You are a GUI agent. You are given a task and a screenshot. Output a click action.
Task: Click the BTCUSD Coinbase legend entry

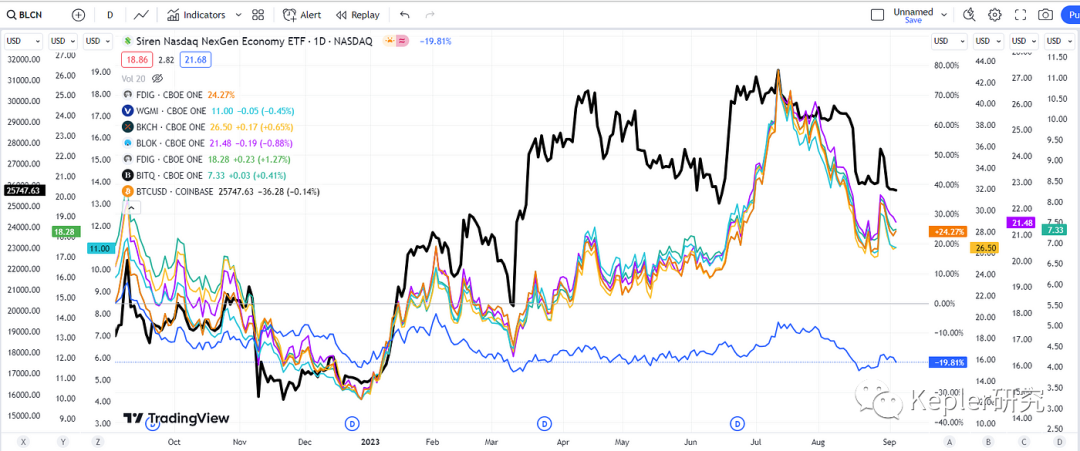[x=220, y=191]
